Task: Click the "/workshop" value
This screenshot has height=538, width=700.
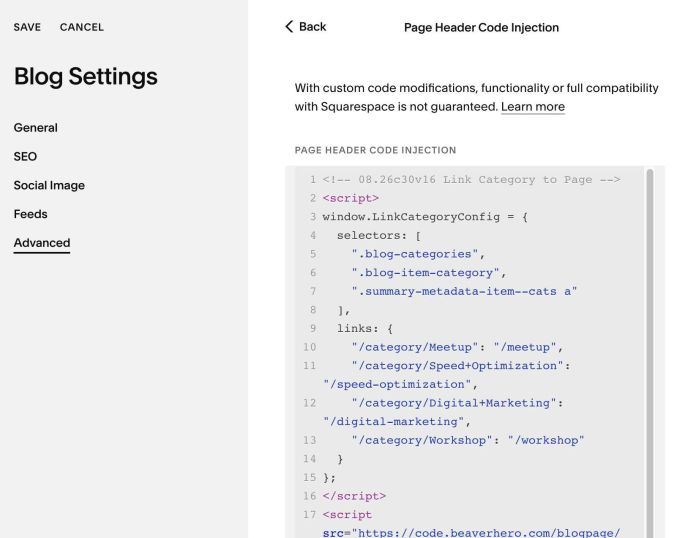Action: tap(546, 441)
